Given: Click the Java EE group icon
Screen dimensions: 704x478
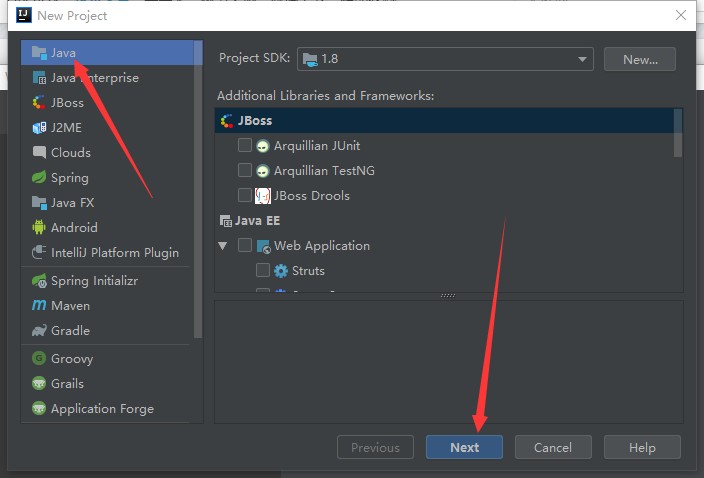Looking at the screenshot, I should (x=225, y=221).
